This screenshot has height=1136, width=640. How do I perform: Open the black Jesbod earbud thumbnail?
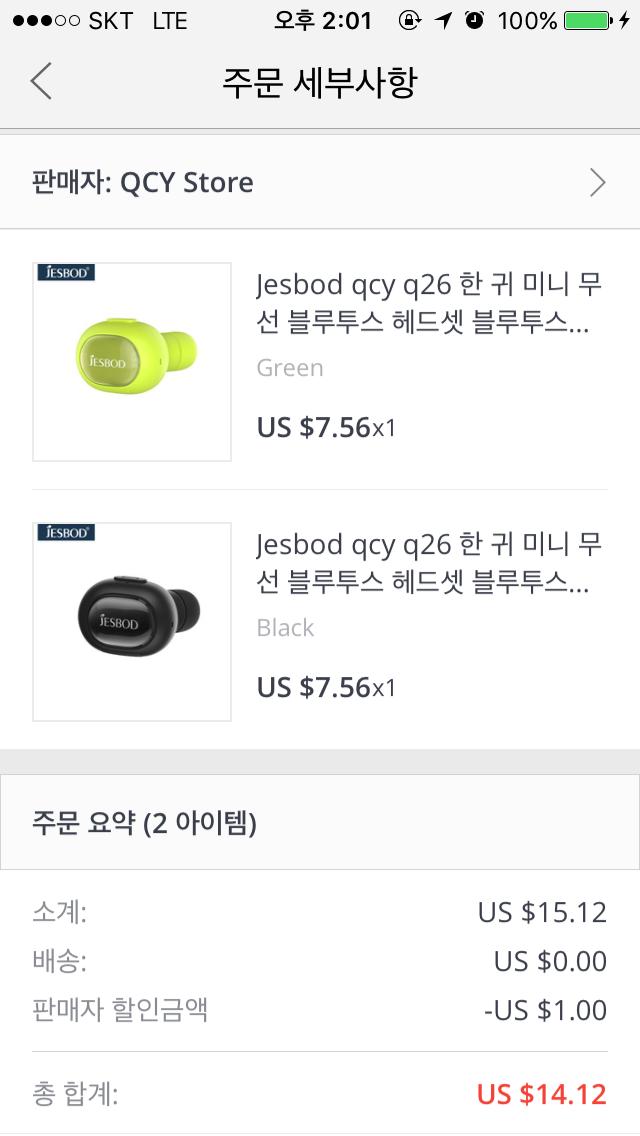(132, 622)
